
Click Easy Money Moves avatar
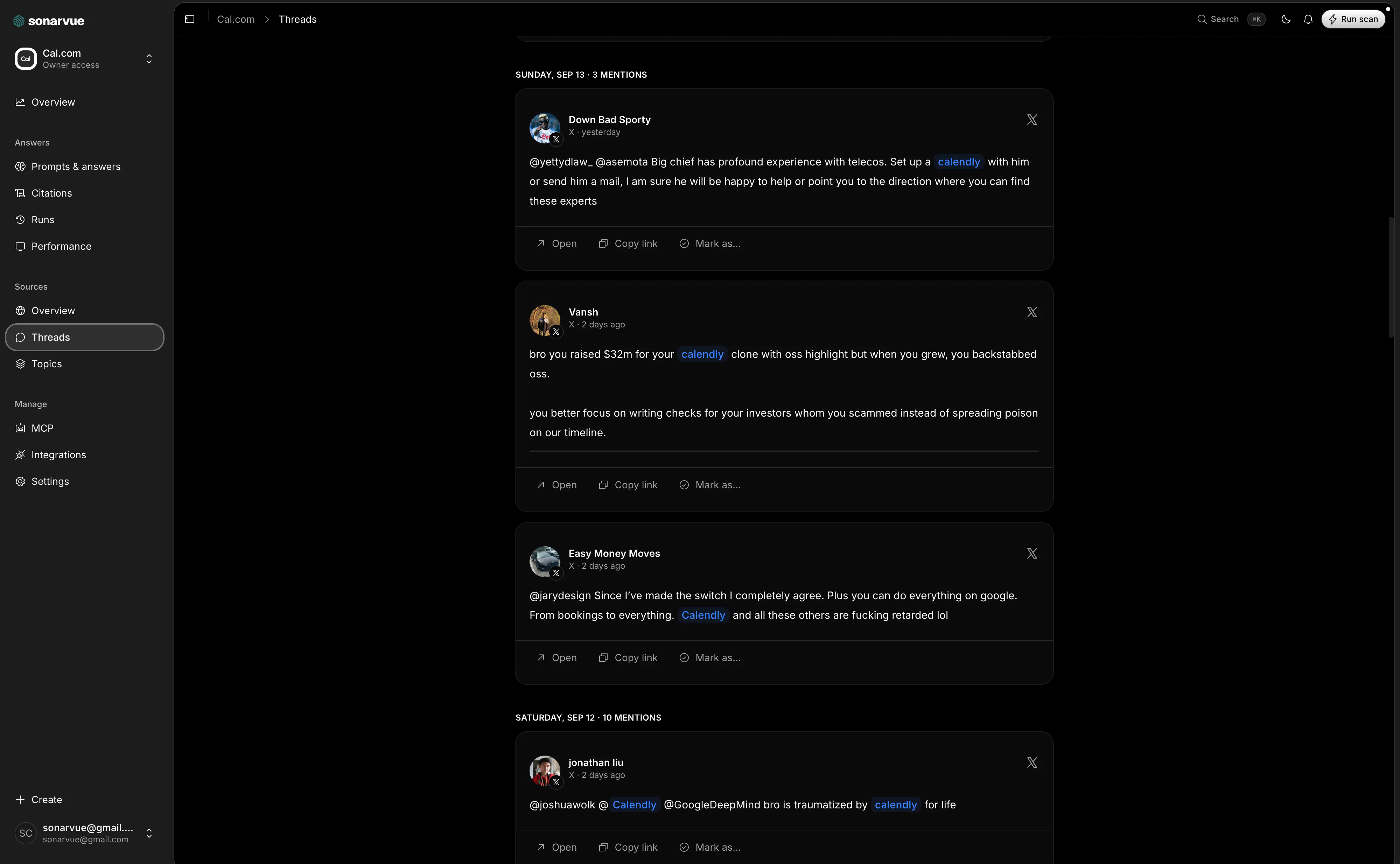[545, 562]
